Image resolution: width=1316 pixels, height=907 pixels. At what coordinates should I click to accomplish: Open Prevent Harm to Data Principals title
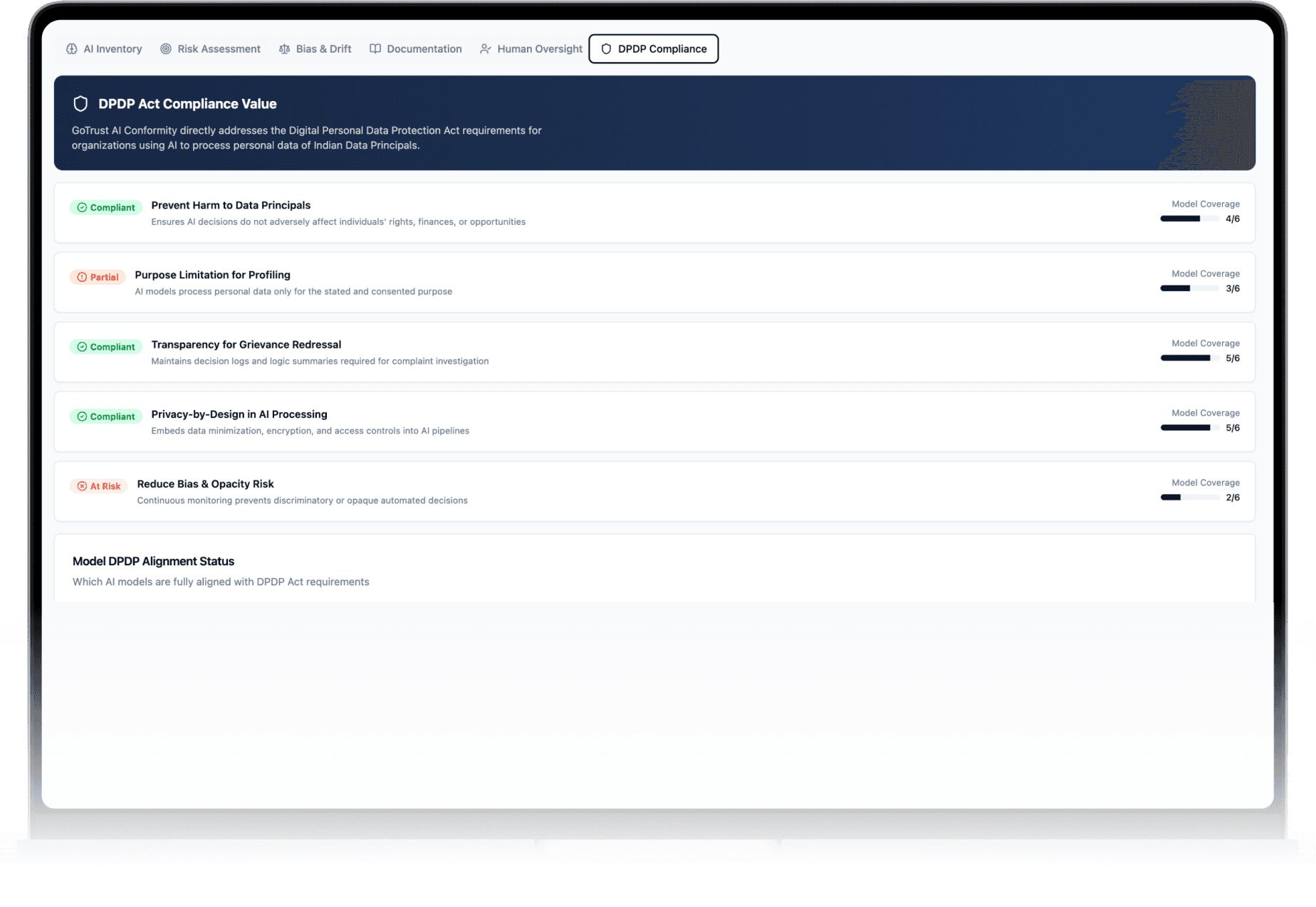[231, 206]
